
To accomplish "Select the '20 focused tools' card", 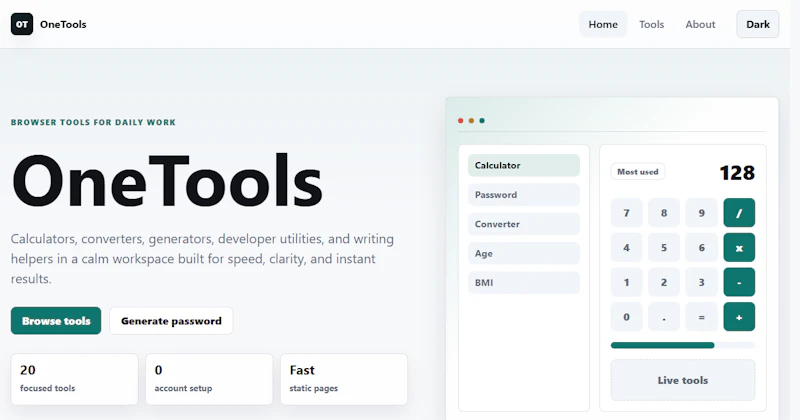I will tap(74, 379).
